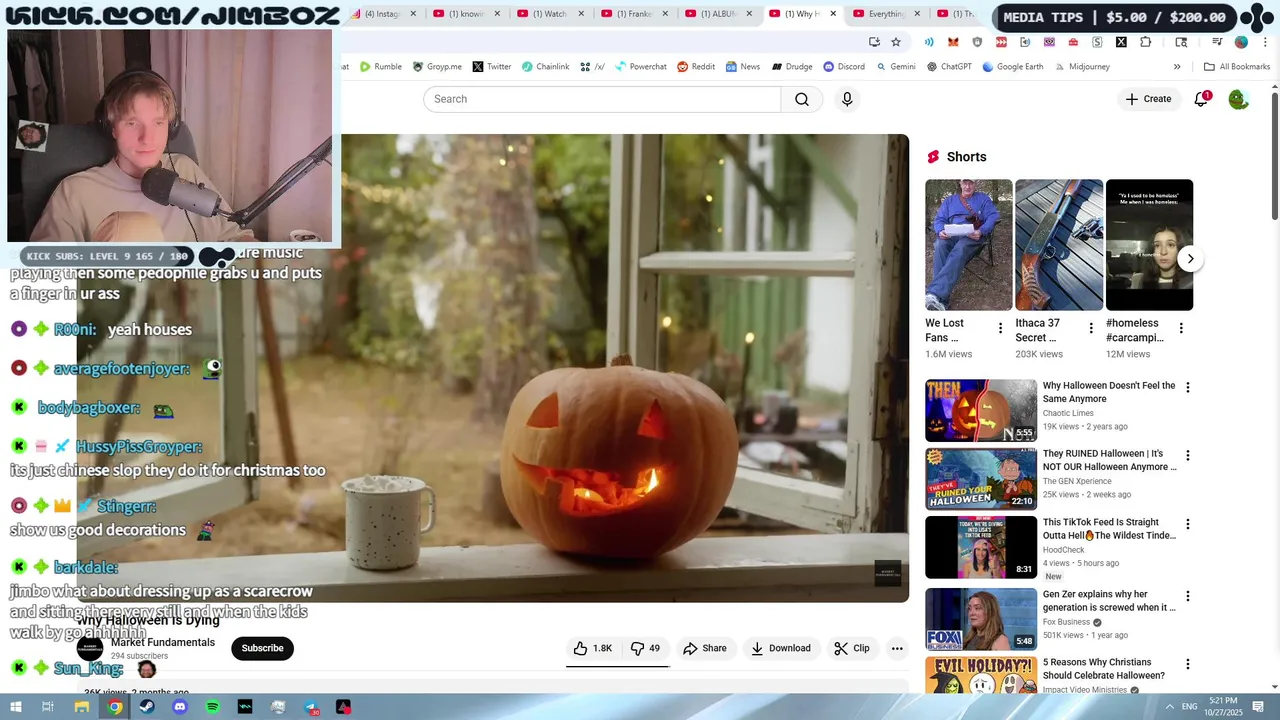Click the Clip button

coord(852,648)
